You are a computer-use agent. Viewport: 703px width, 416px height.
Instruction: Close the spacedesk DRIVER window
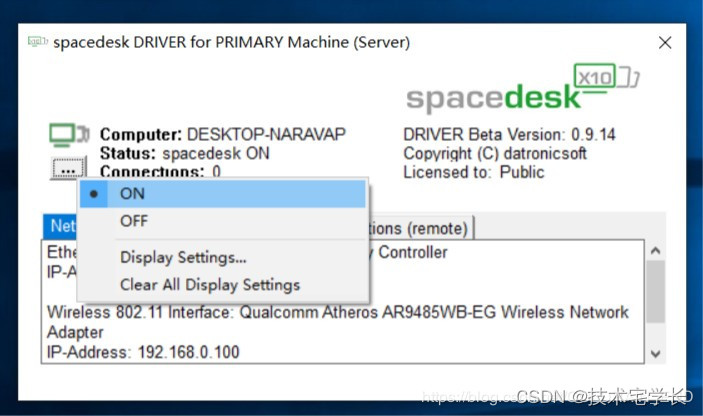[665, 43]
